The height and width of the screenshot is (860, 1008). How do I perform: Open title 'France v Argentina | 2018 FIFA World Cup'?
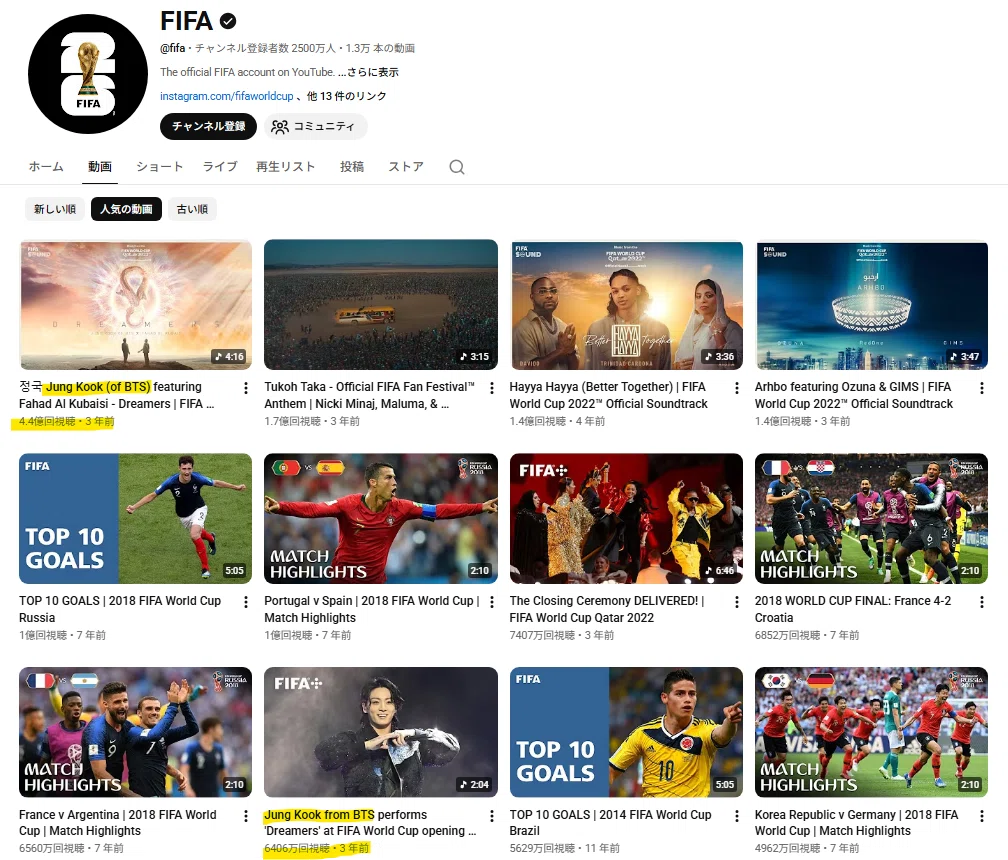(118, 823)
